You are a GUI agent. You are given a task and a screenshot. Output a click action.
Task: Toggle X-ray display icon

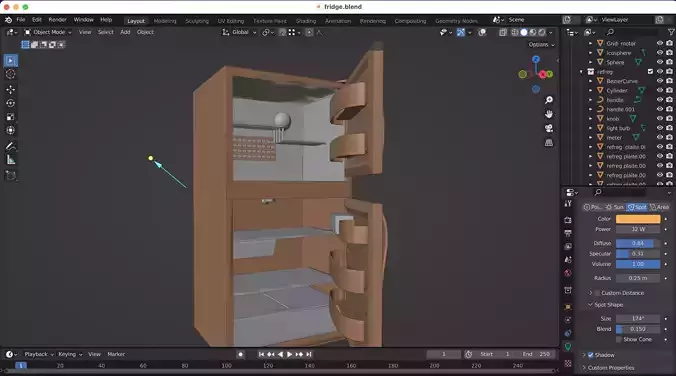(503, 32)
